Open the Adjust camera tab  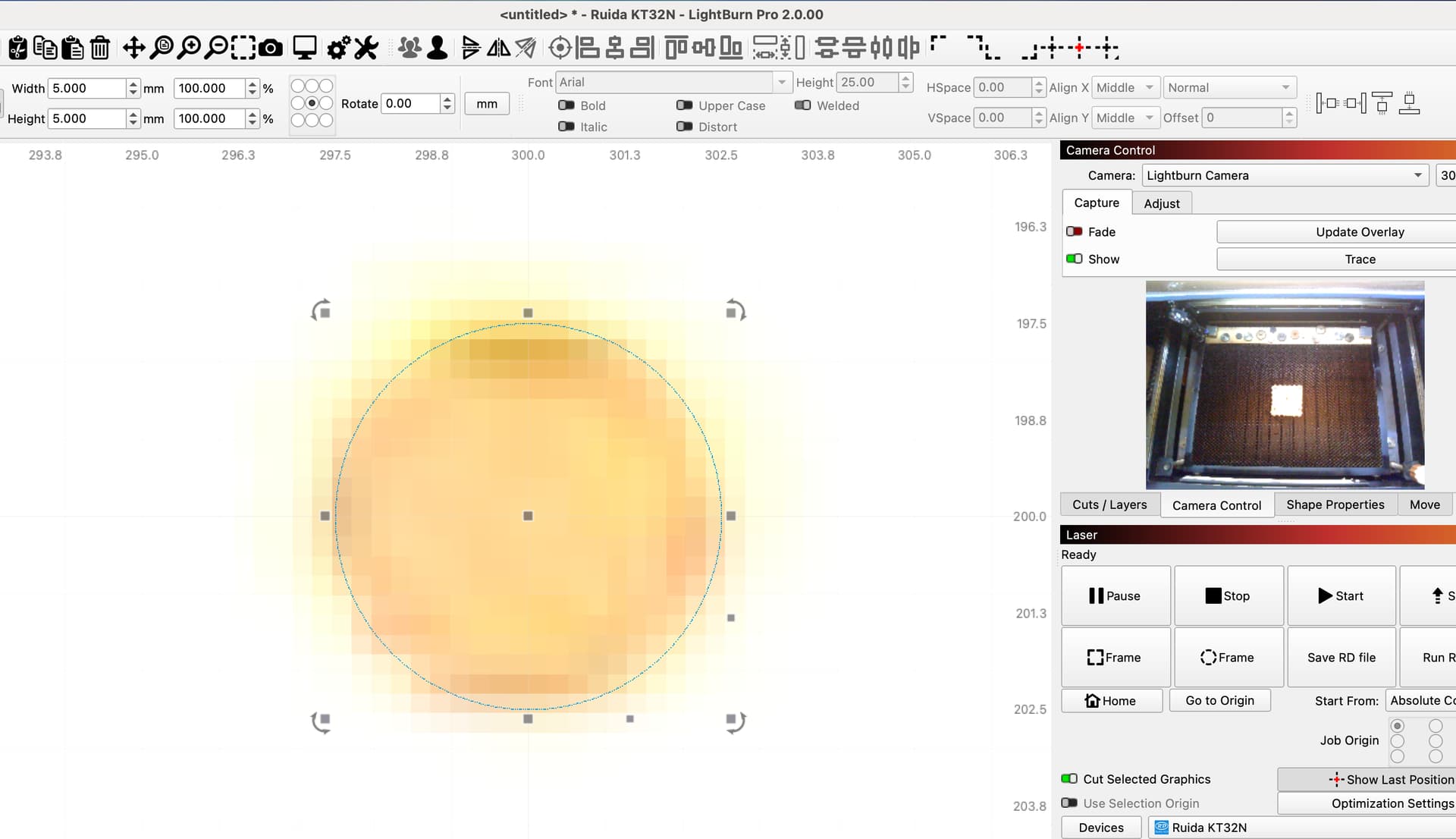(1161, 203)
